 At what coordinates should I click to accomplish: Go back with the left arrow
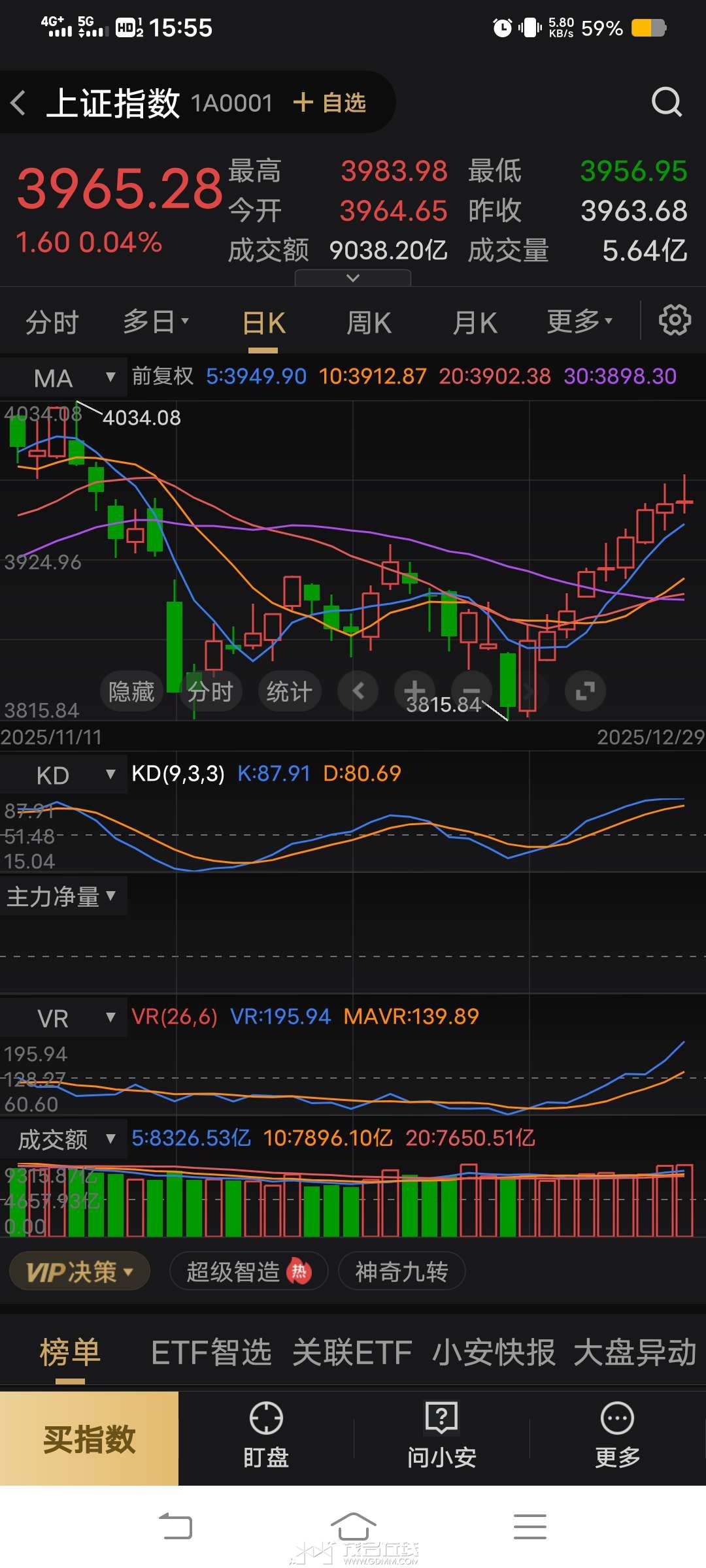19,103
